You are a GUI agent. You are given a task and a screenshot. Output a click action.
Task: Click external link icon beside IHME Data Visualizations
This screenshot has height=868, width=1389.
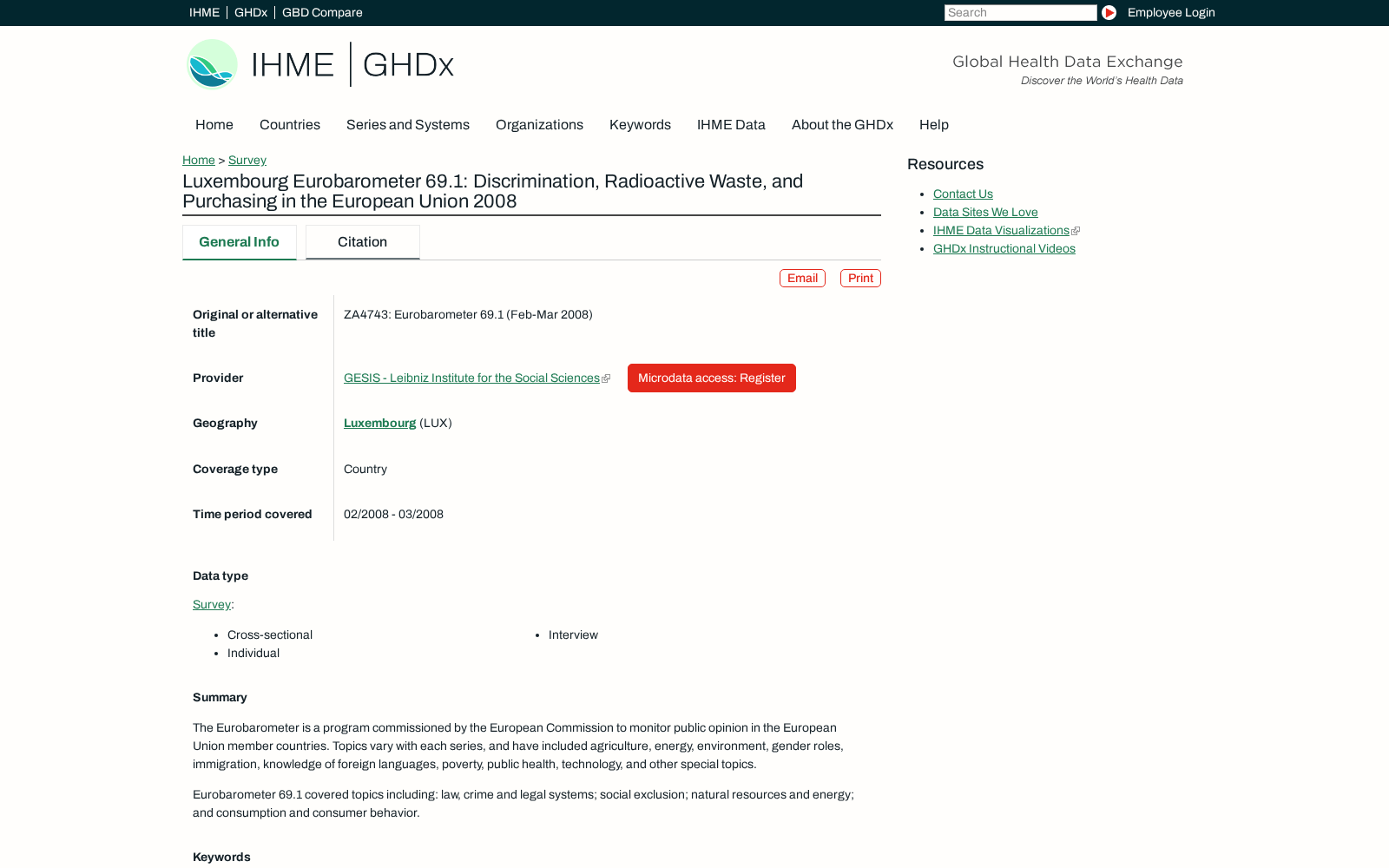pos(1076,231)
